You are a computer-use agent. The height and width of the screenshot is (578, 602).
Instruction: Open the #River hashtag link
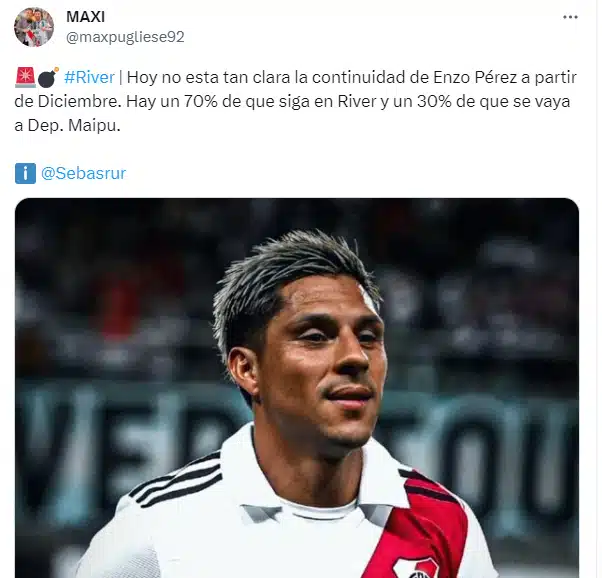coord(89,77)
